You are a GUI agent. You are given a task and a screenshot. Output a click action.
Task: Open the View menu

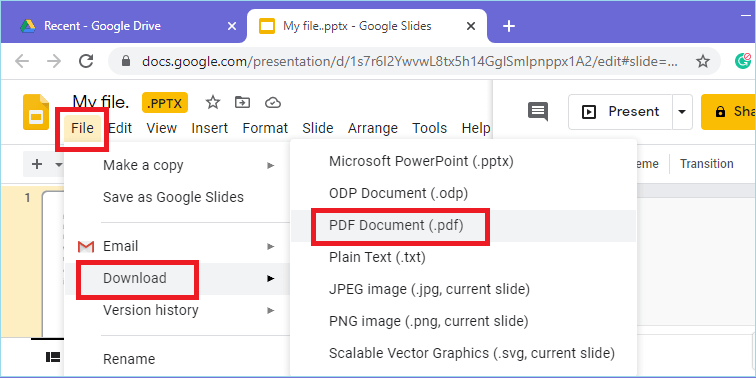[162, 128]
